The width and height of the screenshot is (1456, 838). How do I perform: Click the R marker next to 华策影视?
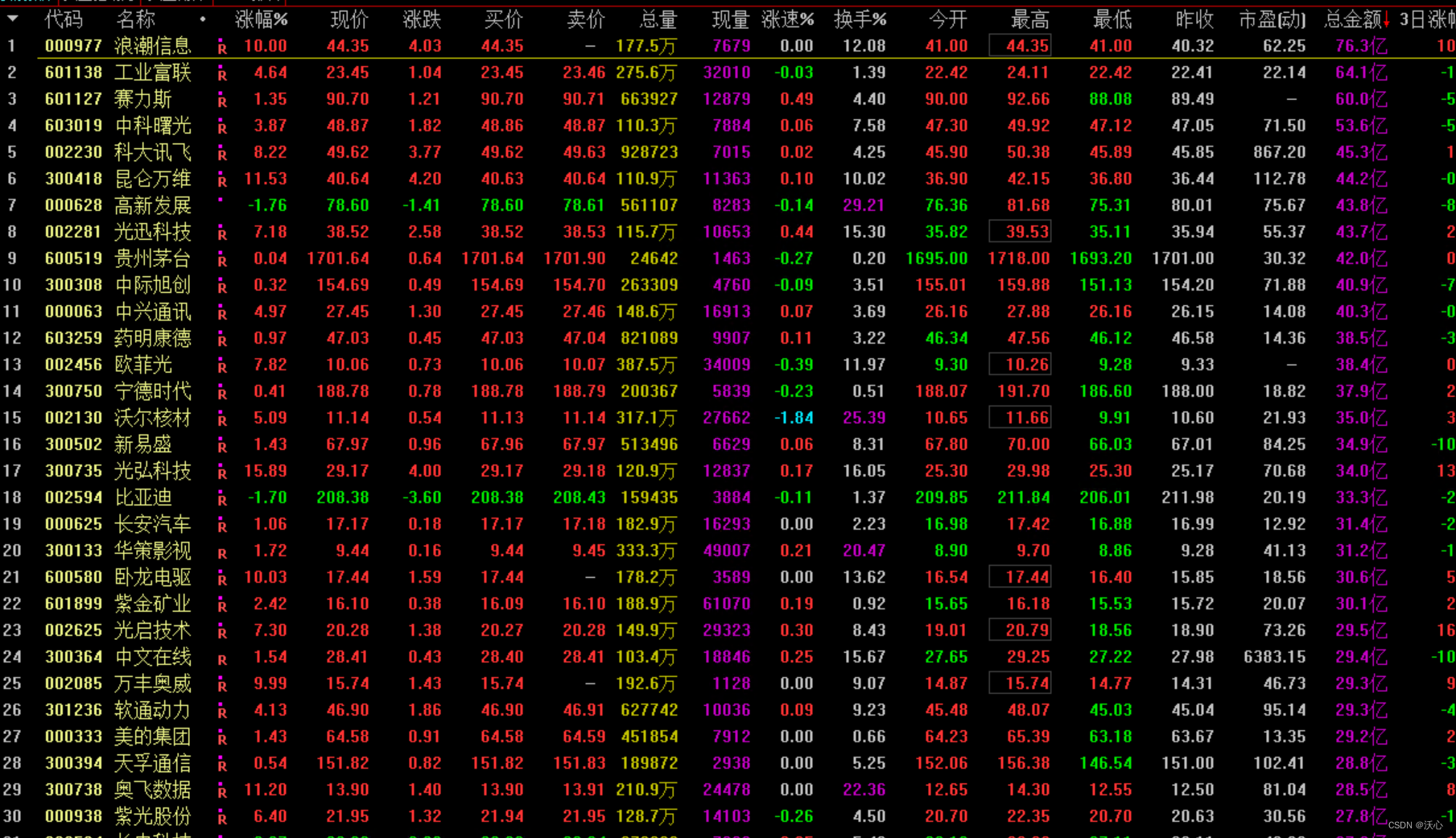[222, 553]
